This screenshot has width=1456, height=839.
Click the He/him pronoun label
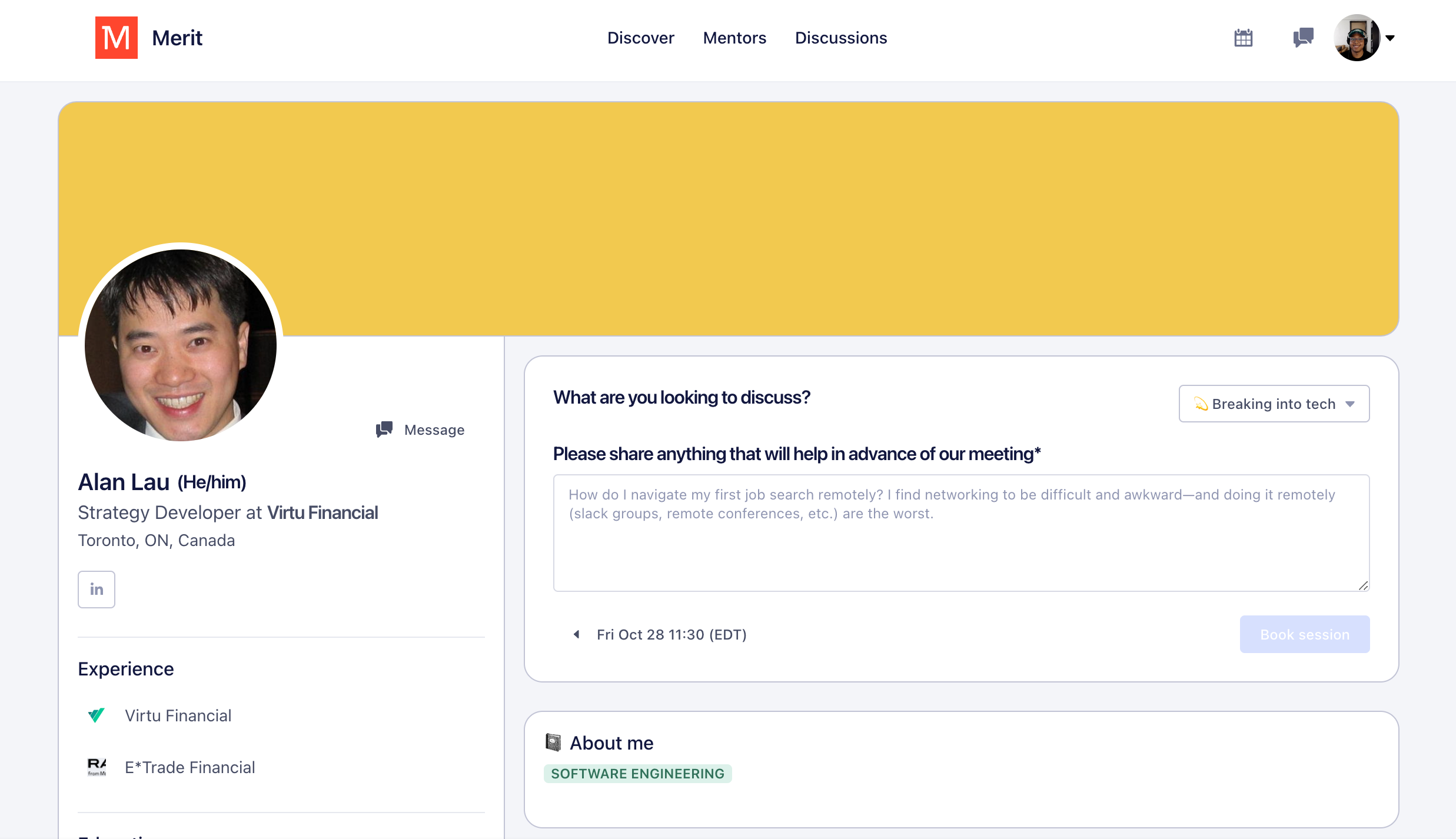[x=212, y=481]
